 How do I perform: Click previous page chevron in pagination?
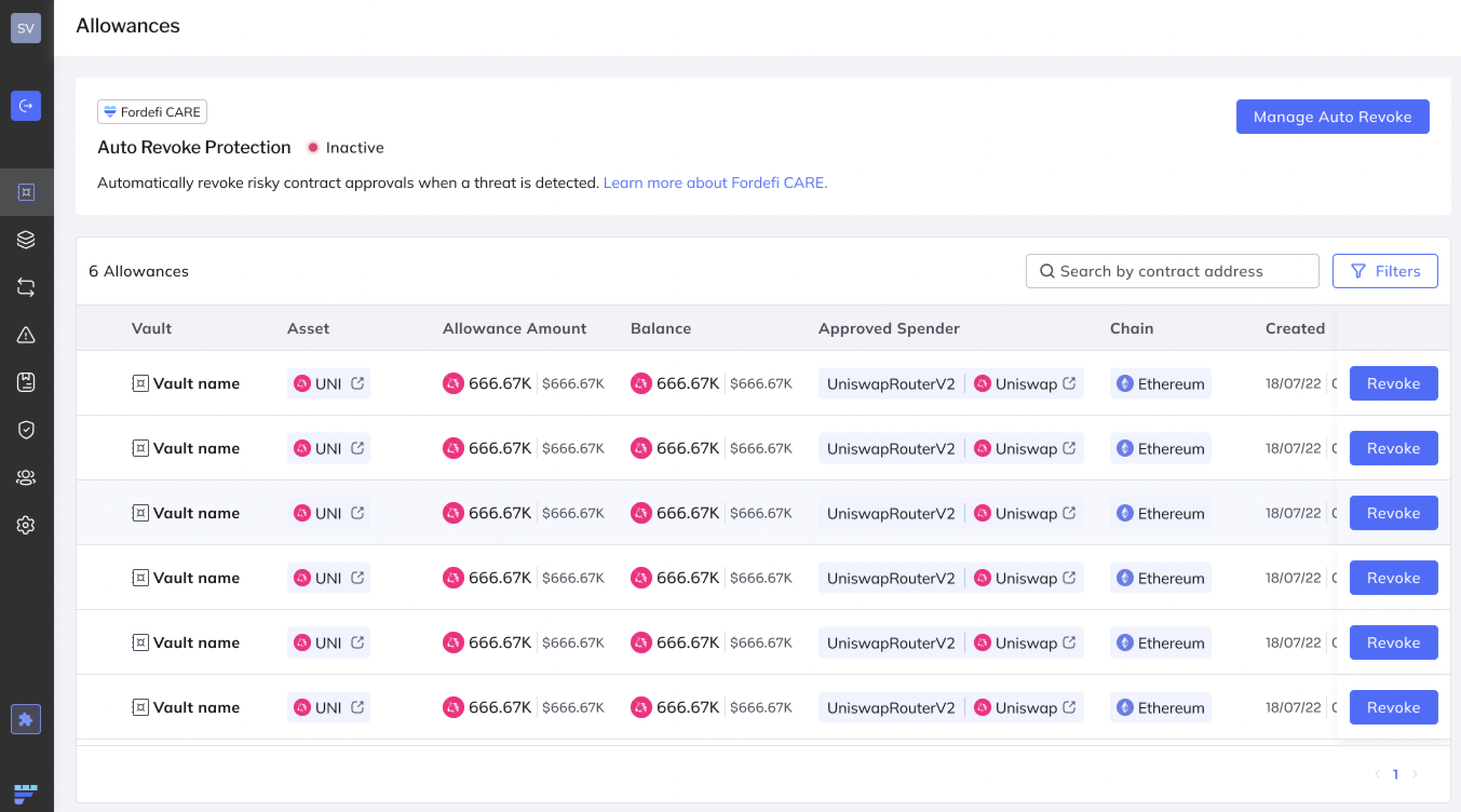pyautogui.click(x=1377, y=774)
